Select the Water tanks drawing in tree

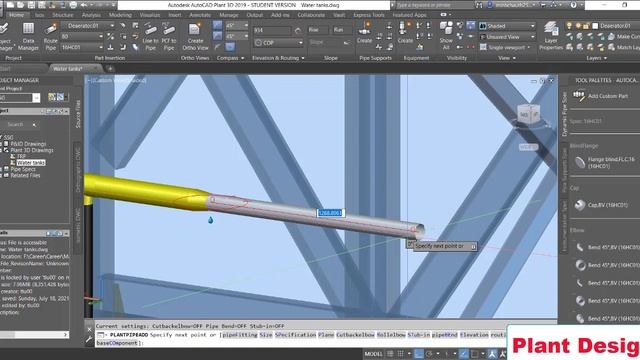[x=31, y=162]
